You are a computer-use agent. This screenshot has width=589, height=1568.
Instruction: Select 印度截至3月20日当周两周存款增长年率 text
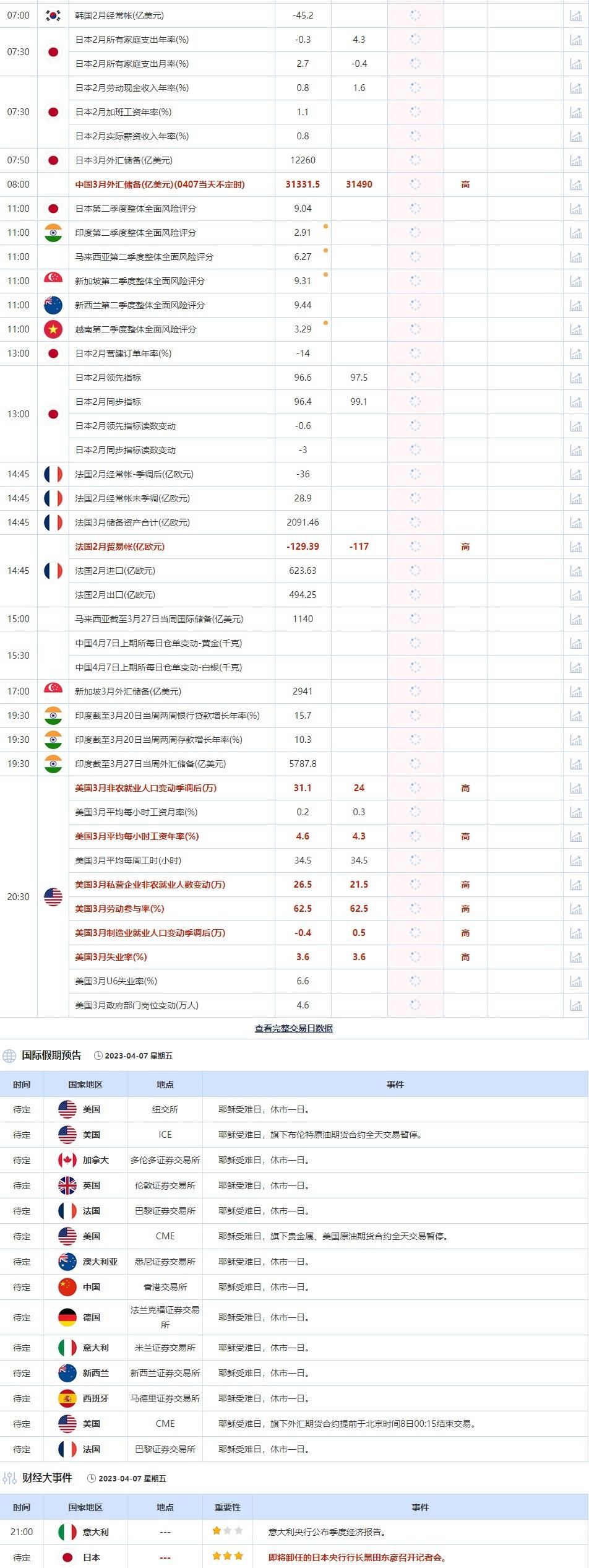click(x=158, y=740)
